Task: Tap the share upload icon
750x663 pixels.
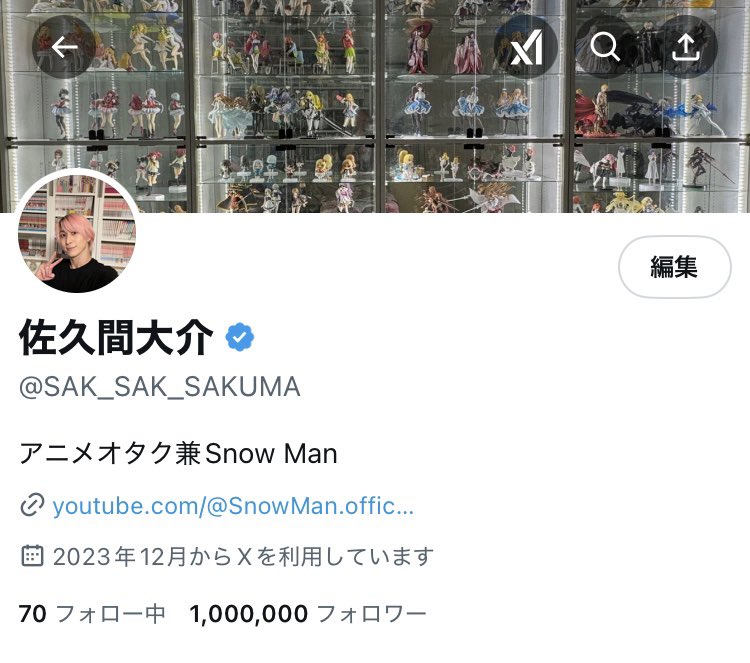Action: [x=686, y=47]
